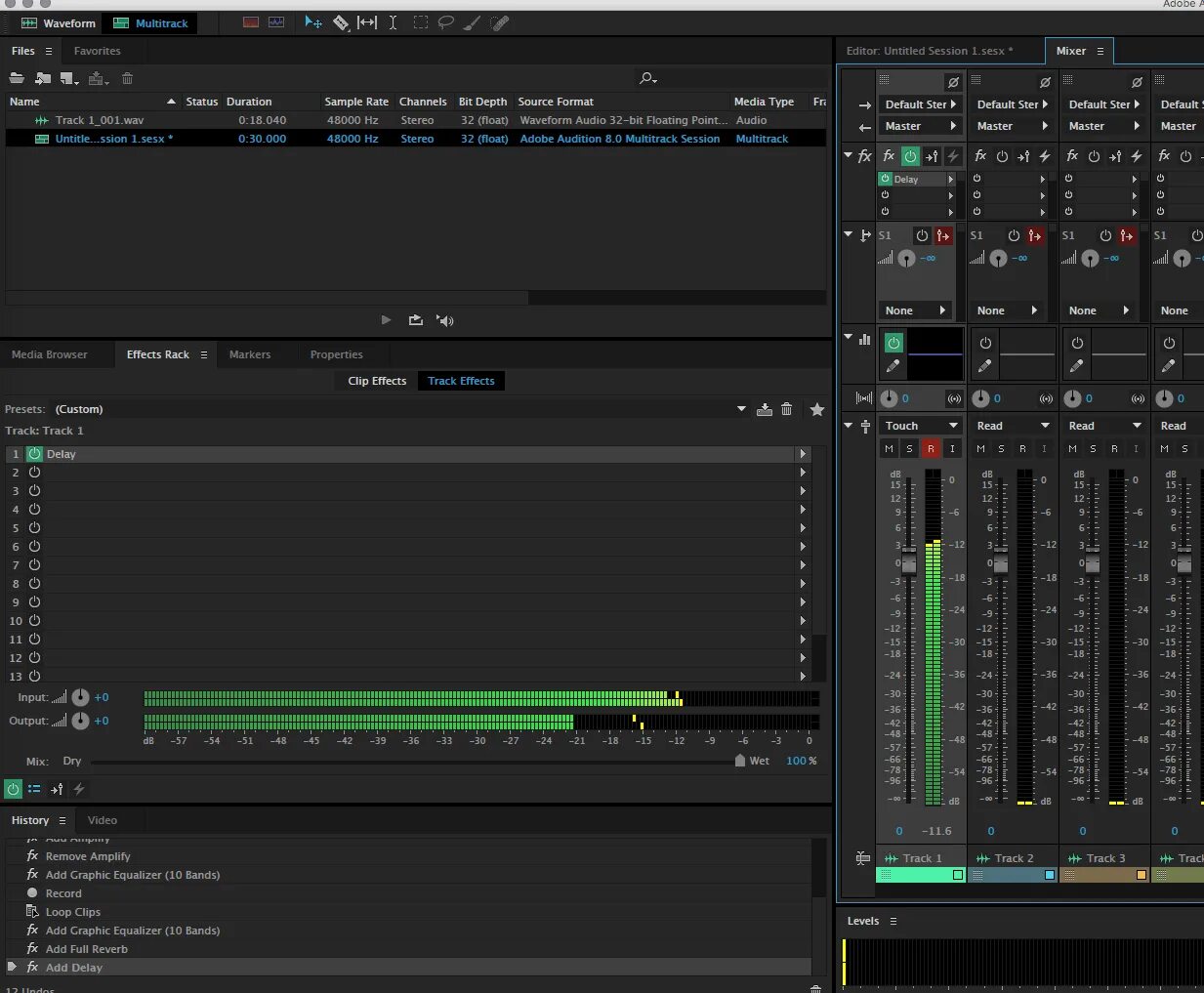This screenshot has height=993, width=1204.
Task: Select Remove Amplify history entry
Action: coord(88,856)
